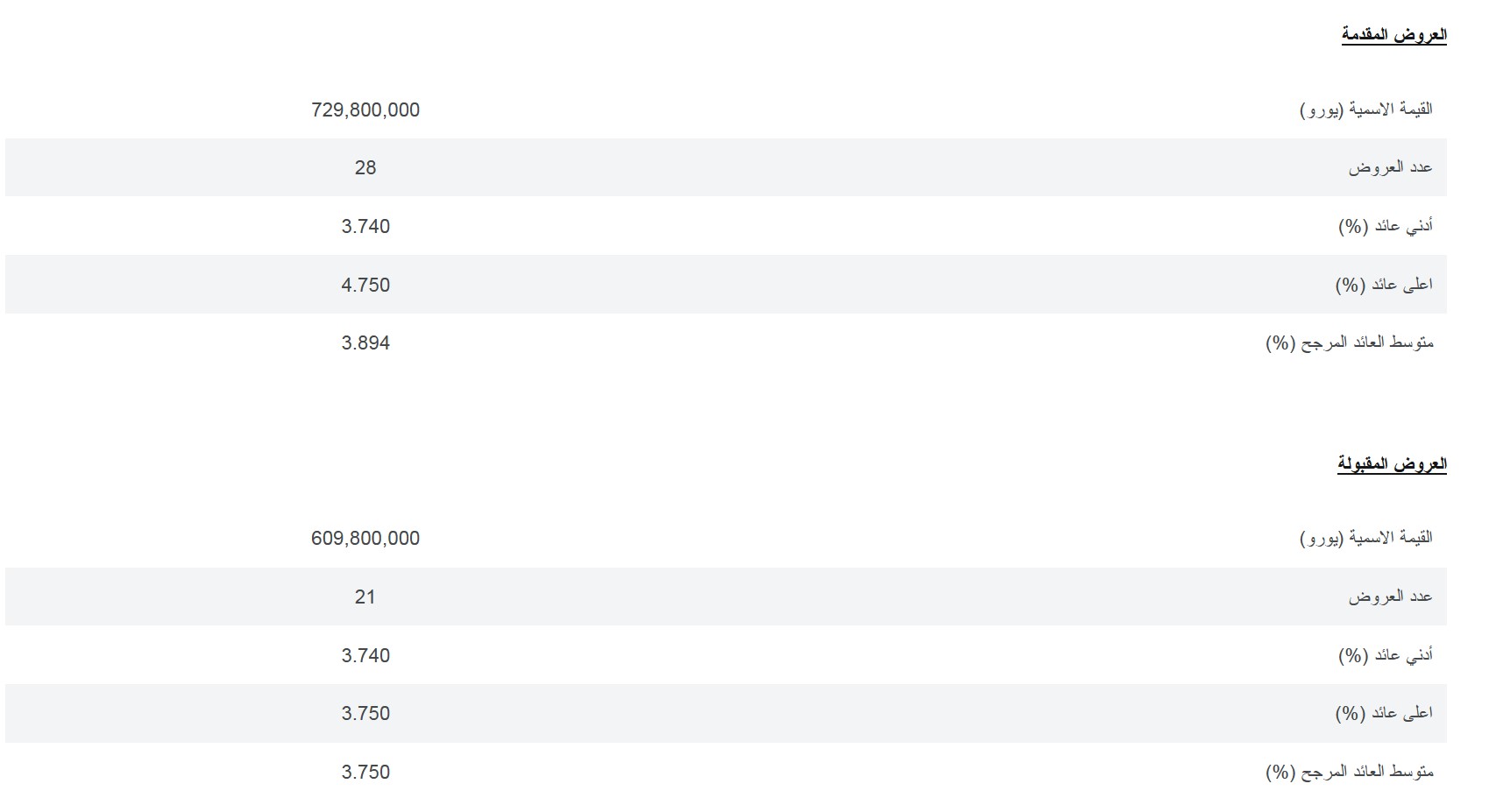Viewport: 1489px width, 812px height.
Task: Click عدد العروض label in submitted offers
Action: (x=1391, y=167)
